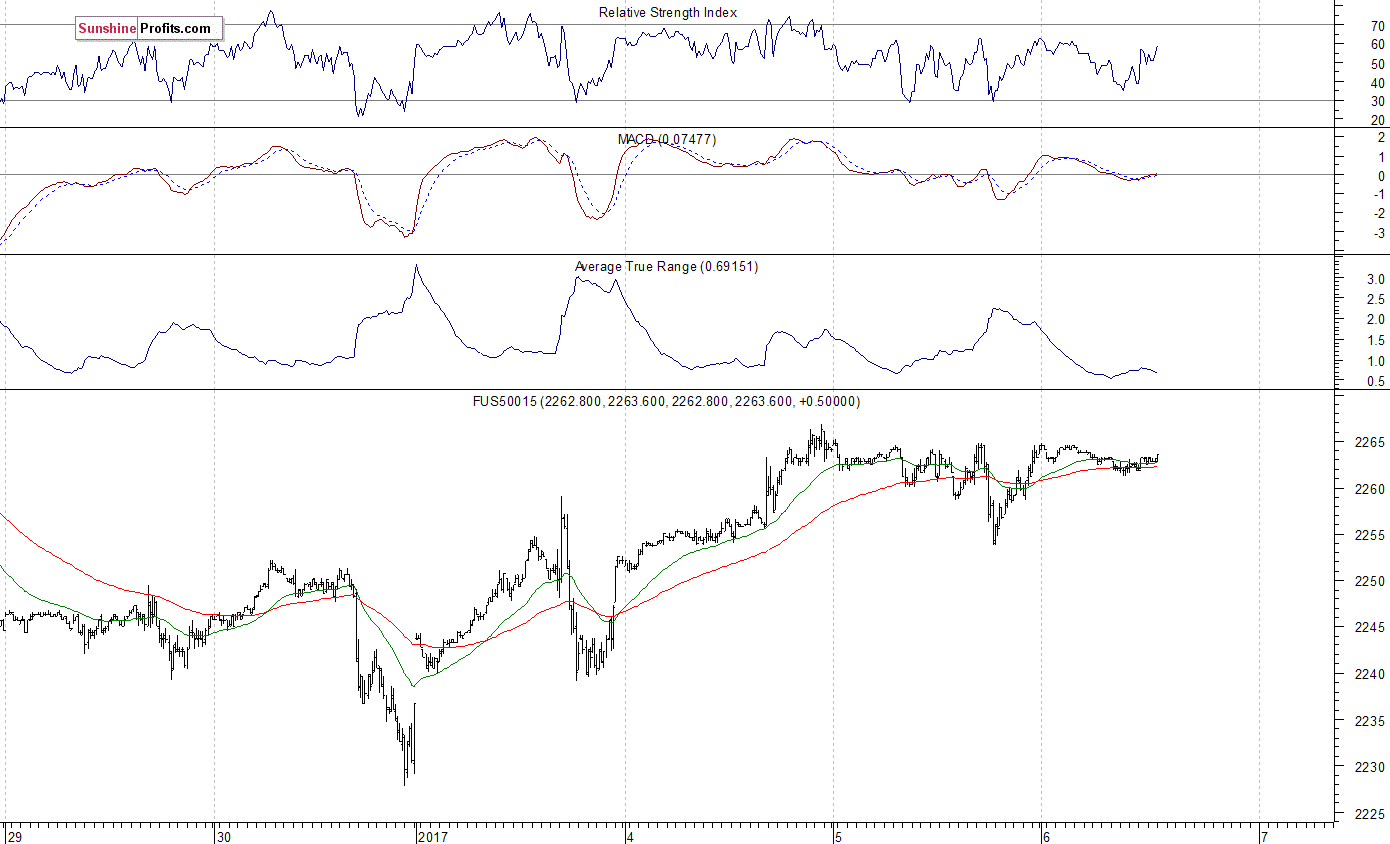The image size is (1390, 844).
Task: Click the 5 date axis label
Action: (x=840, y=836)
